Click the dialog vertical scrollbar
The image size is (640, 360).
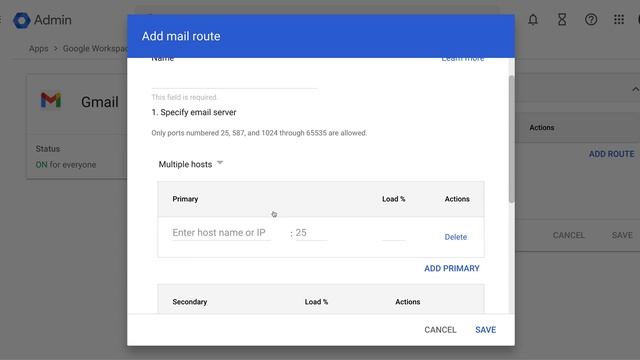click(511, 139)
